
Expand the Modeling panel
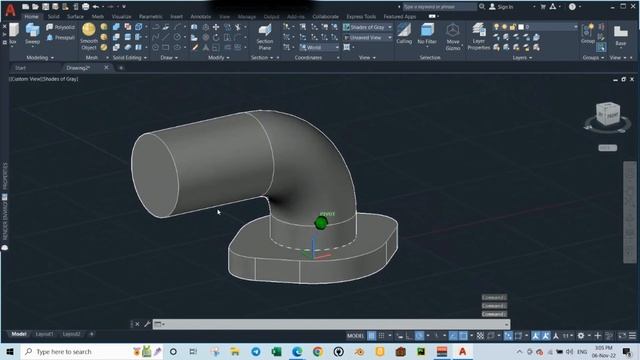point(40,58)
